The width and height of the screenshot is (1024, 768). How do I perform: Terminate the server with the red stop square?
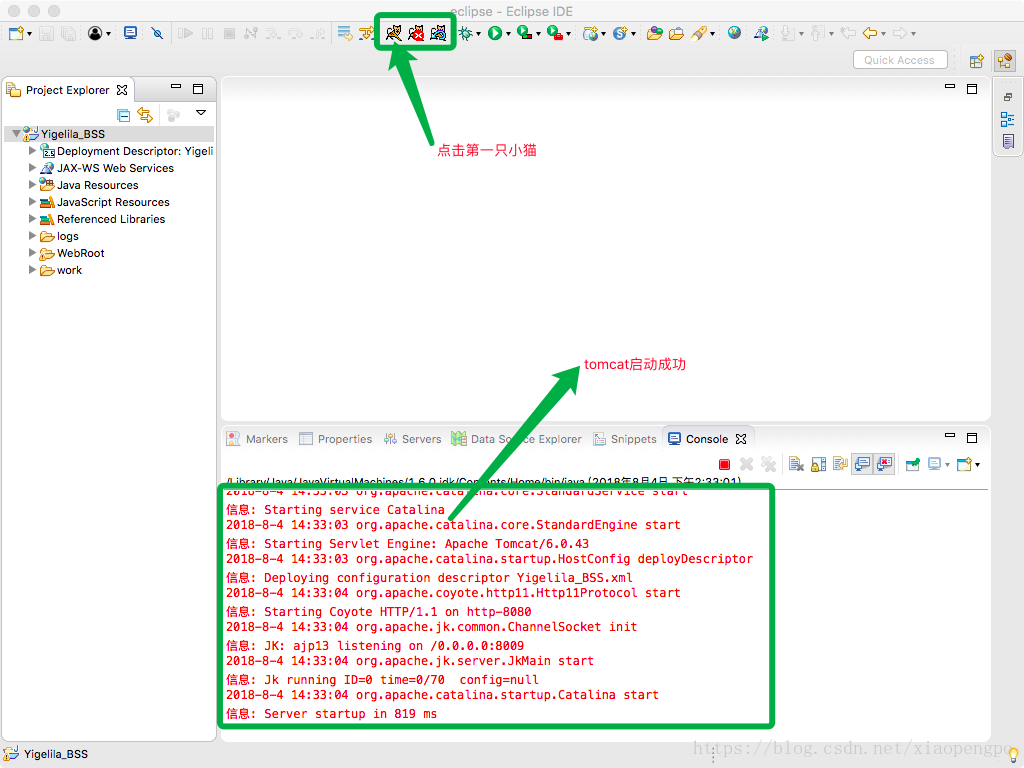pyautogui.click(x=723, y=464)
